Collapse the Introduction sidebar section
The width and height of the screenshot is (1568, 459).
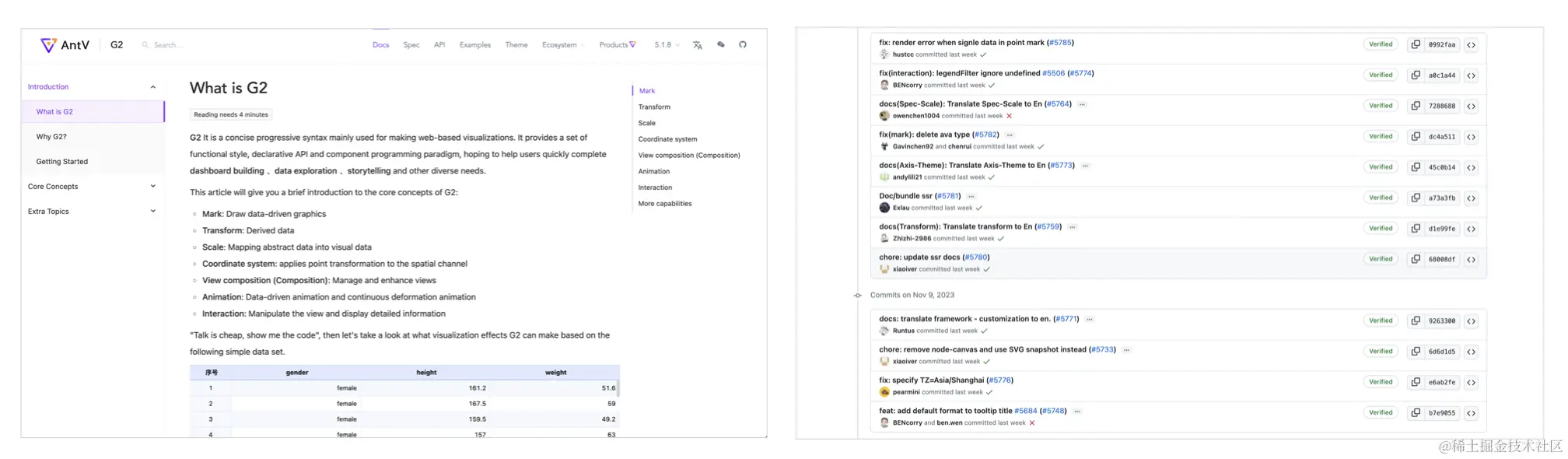(153, 87)
